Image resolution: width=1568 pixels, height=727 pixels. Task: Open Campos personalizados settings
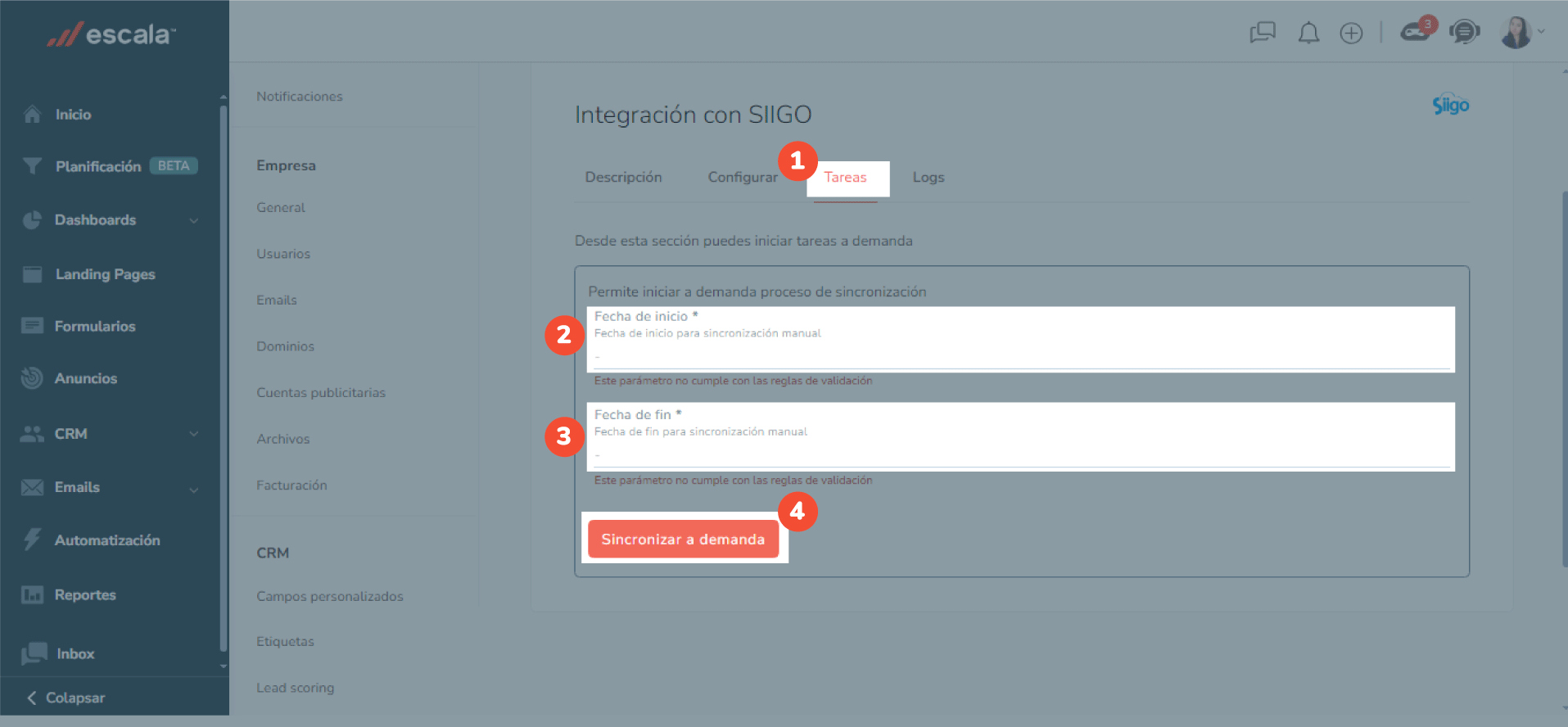point(330,597)
